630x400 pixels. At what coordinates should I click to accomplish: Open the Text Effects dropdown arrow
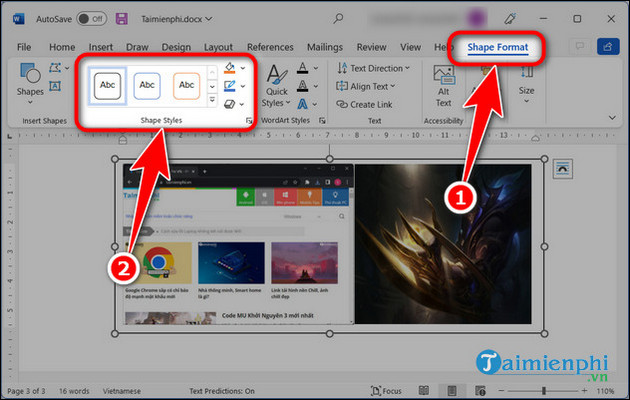315,104
